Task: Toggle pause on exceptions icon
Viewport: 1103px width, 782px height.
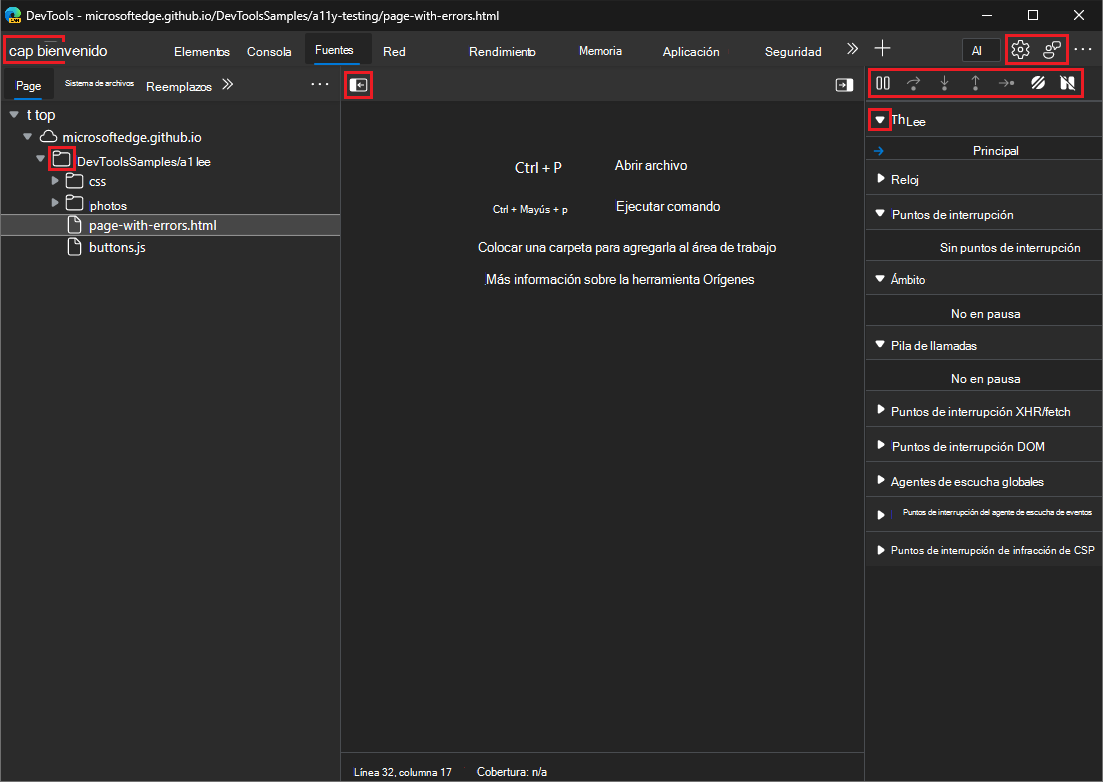Action: click(1068, 84)
